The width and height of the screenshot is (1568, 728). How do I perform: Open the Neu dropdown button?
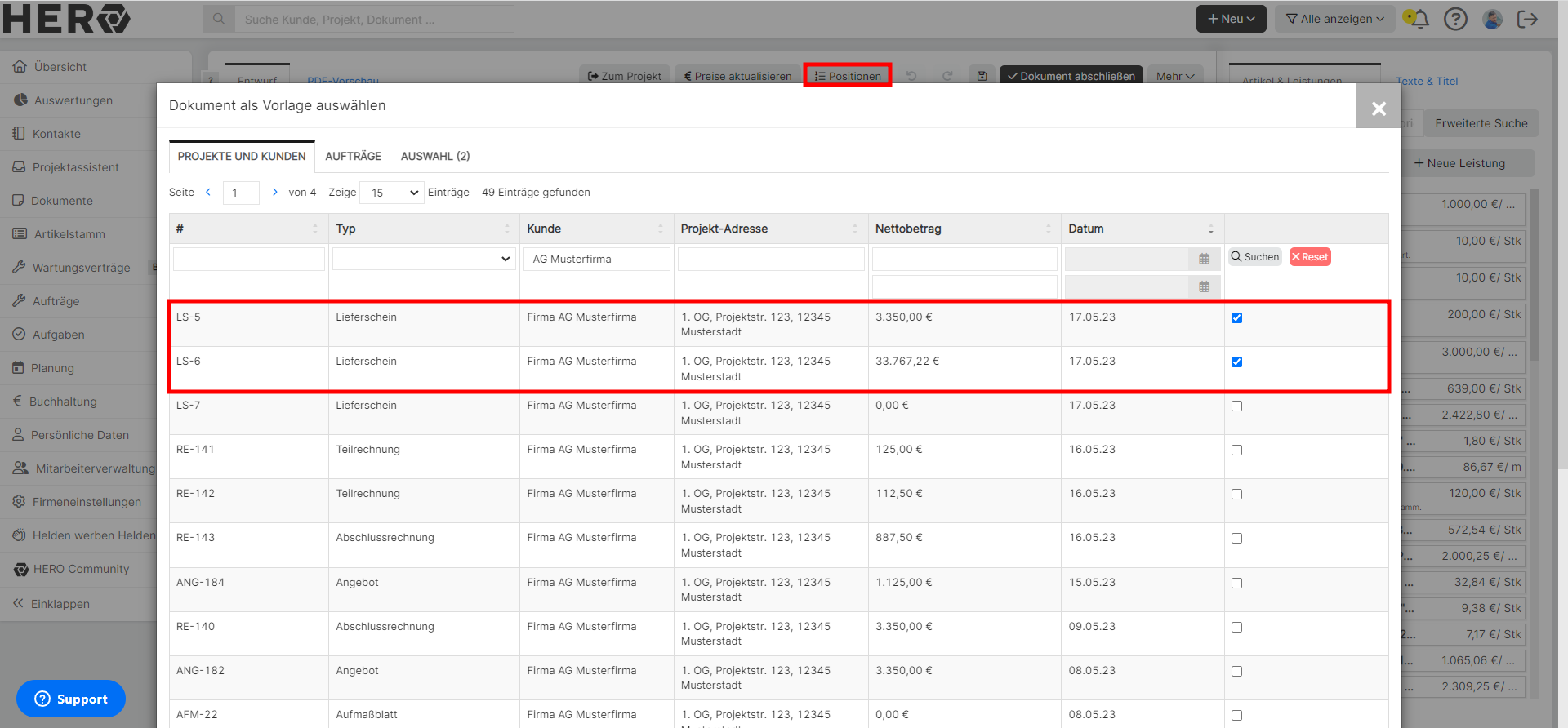tap(1231, 19)
